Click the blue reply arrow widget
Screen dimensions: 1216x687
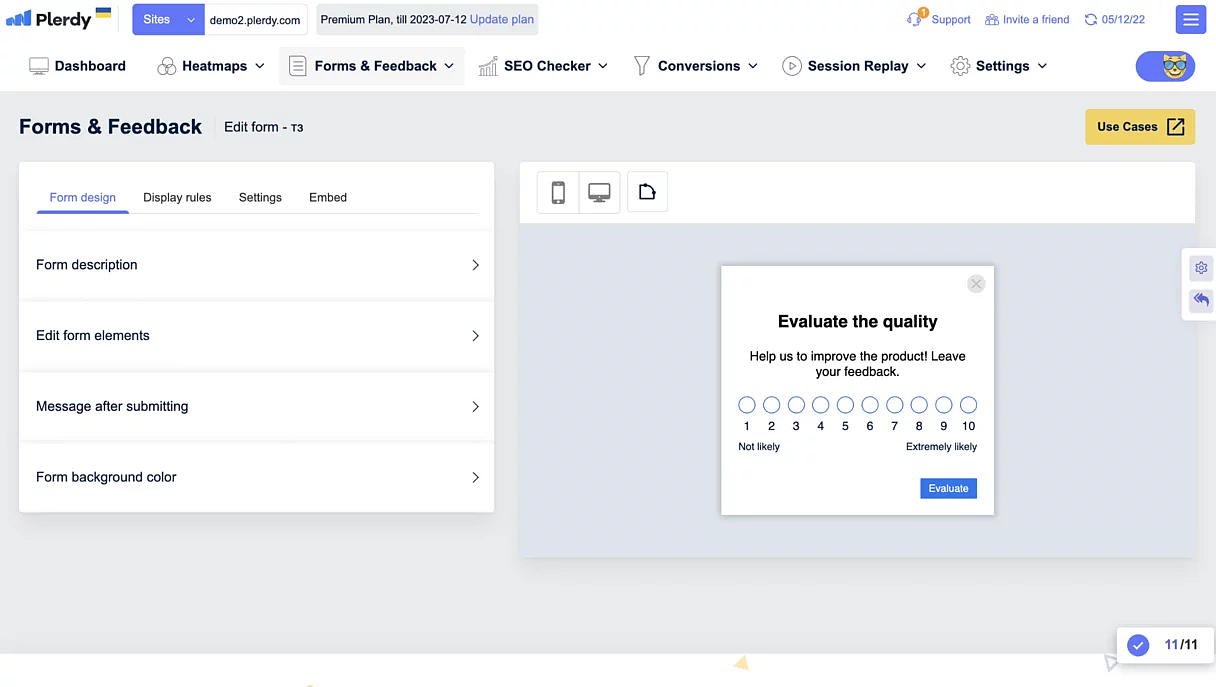[1201, 300]
